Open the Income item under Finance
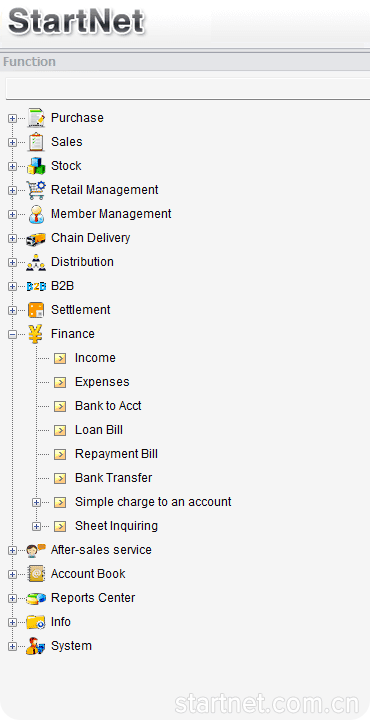This screenshot has width=370, height=720. tap(95, 358)
